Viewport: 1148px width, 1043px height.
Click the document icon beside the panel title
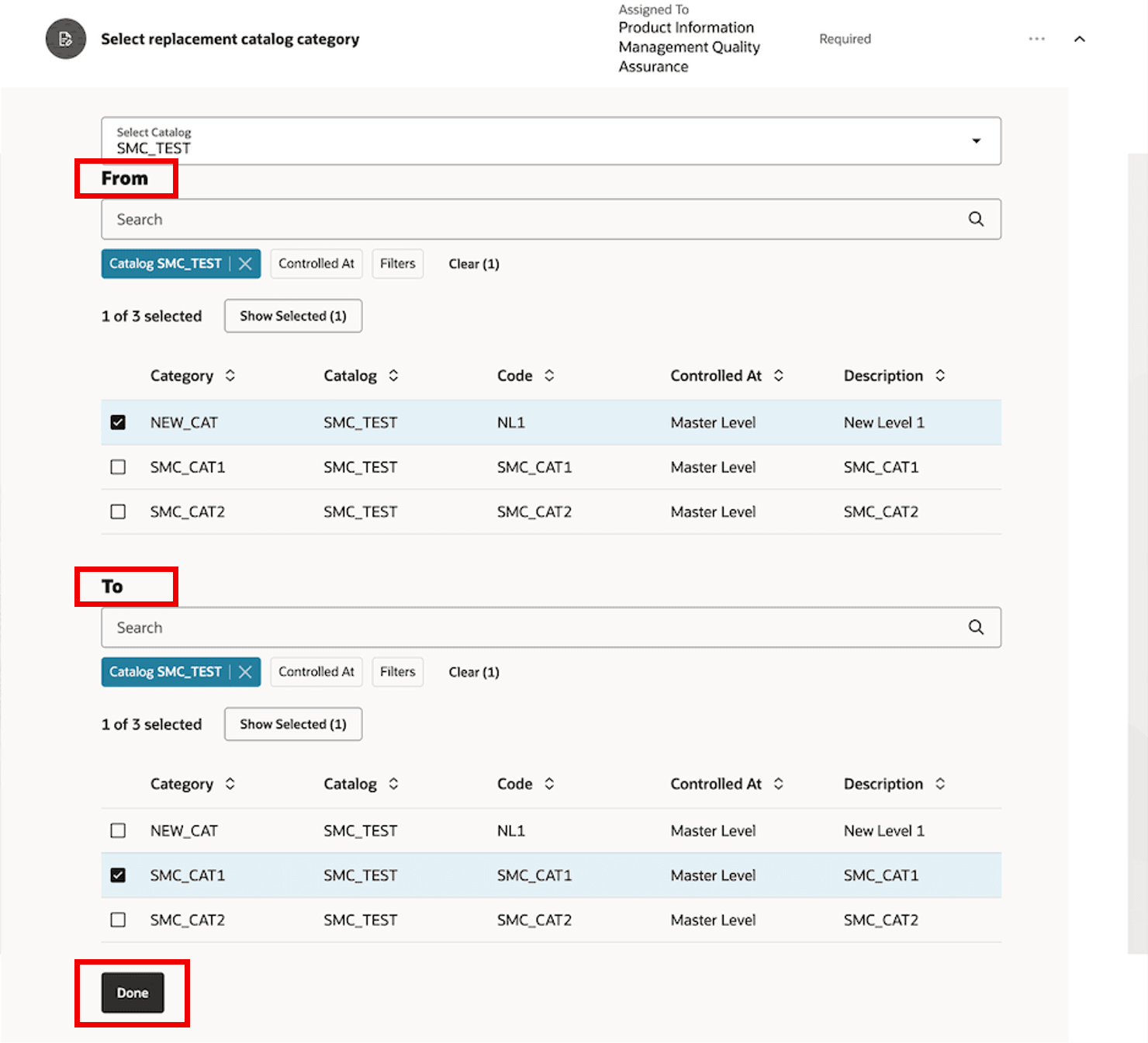click(65, 39)
